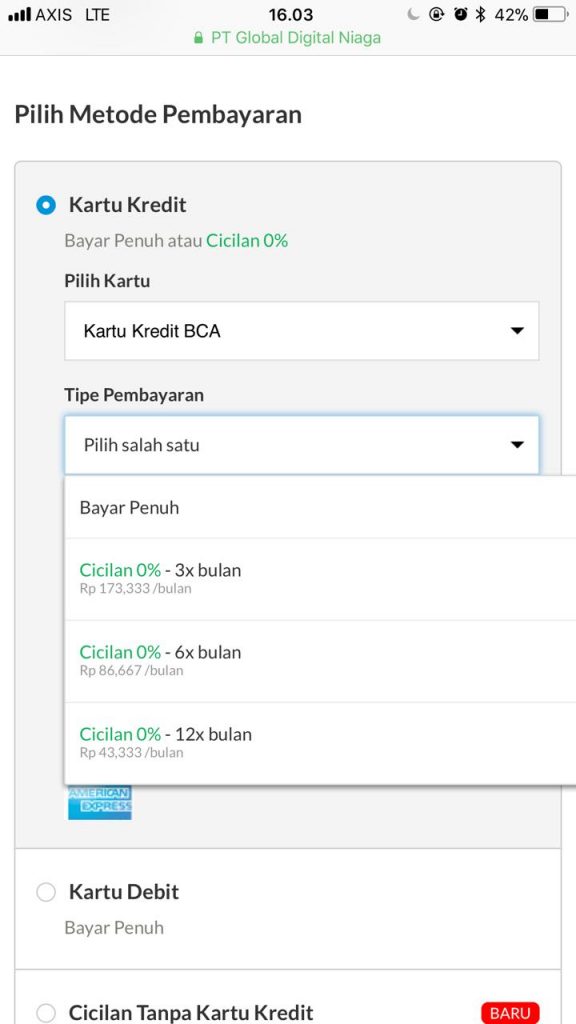
Task: Tap the alarm clock status icon
Action: coord(461,14)
